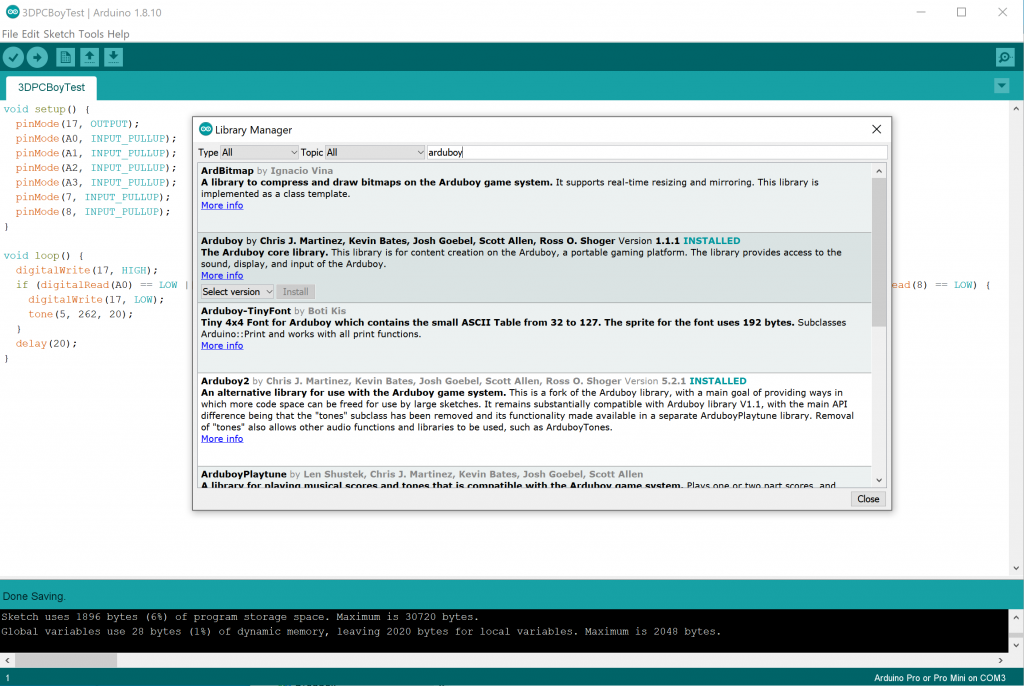Image resolution: width=1024 pixels, height=686 pixels.
Task: Select the 3DPCBoyTest tab
Action: click(51, 88)
